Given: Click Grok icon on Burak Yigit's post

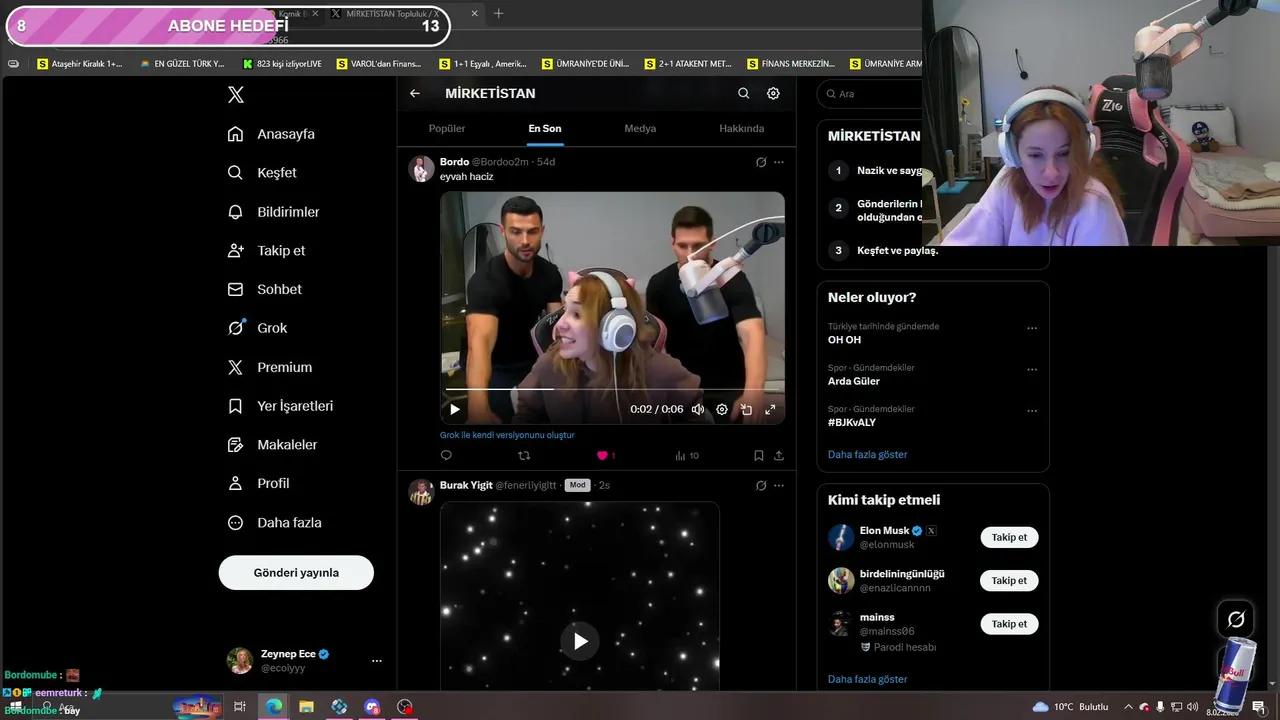Looking at the screenshot, I should click(761, 485).
